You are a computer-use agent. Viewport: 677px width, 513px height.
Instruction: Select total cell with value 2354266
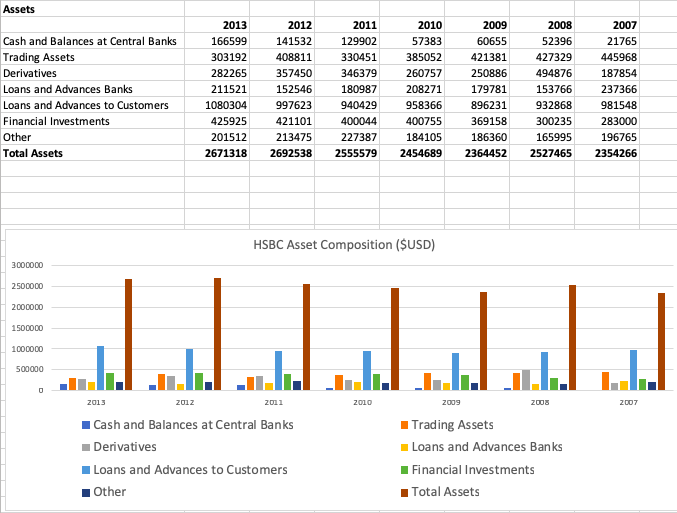pyautogui.click(x=607, y=153)
